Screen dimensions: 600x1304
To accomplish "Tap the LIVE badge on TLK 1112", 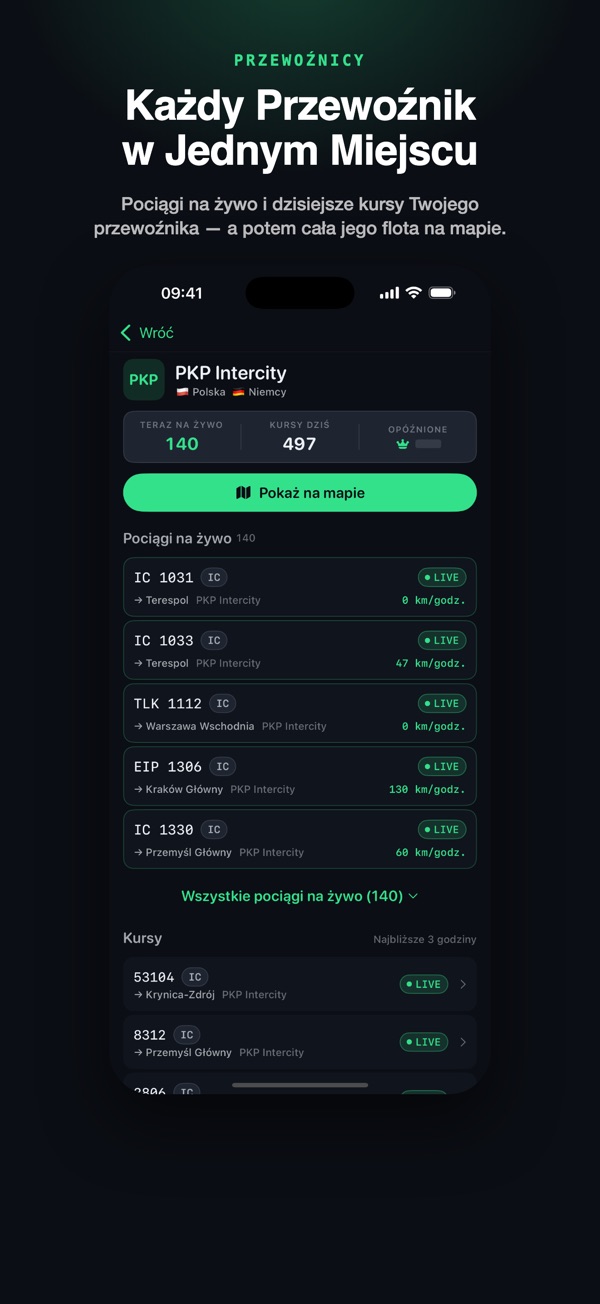I will 442,703.
